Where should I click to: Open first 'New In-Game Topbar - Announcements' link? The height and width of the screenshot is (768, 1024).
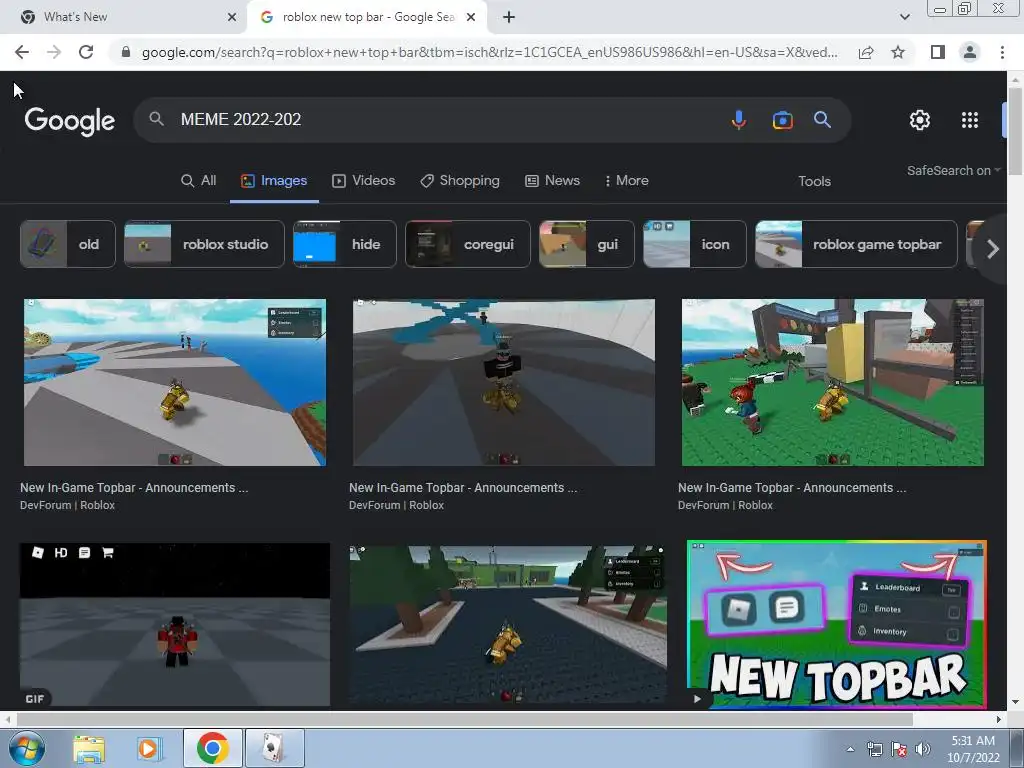tap(134, 488)
